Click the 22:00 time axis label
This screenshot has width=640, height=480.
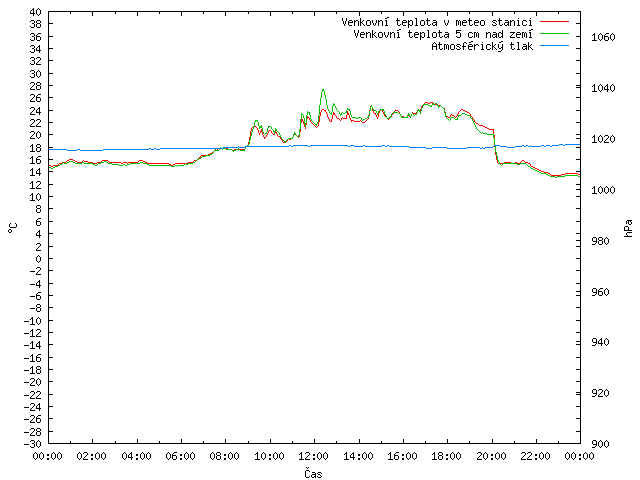coord(536,456)
